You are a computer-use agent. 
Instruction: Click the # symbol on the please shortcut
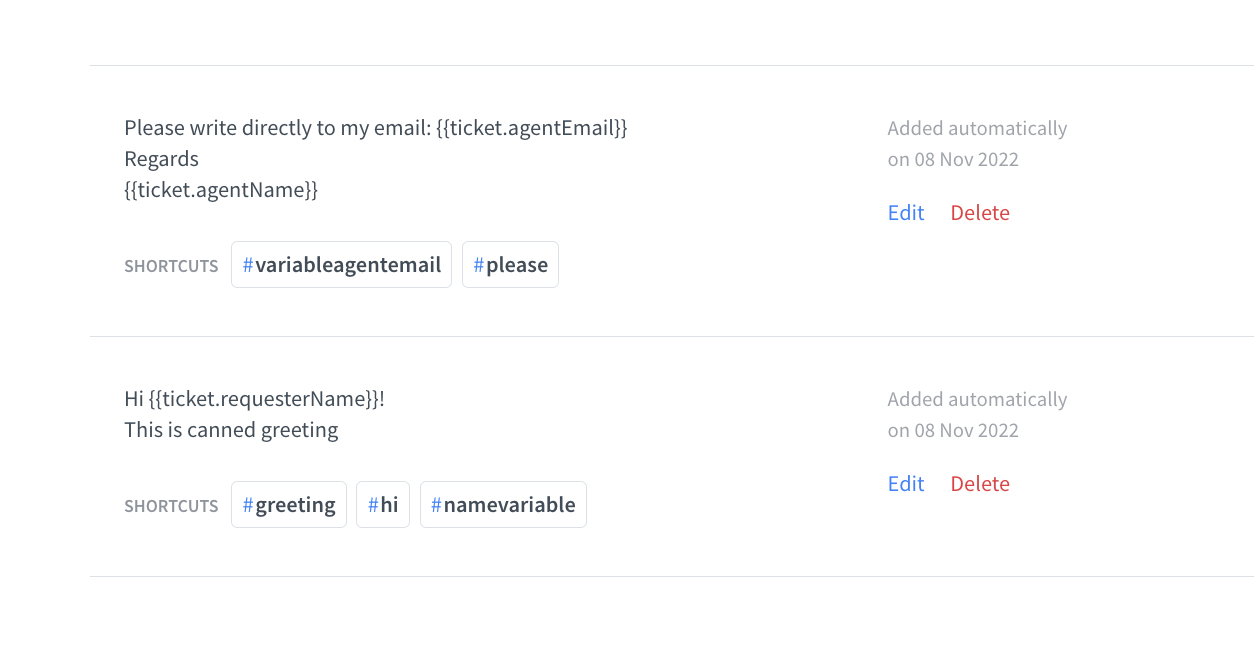point(479,264)
